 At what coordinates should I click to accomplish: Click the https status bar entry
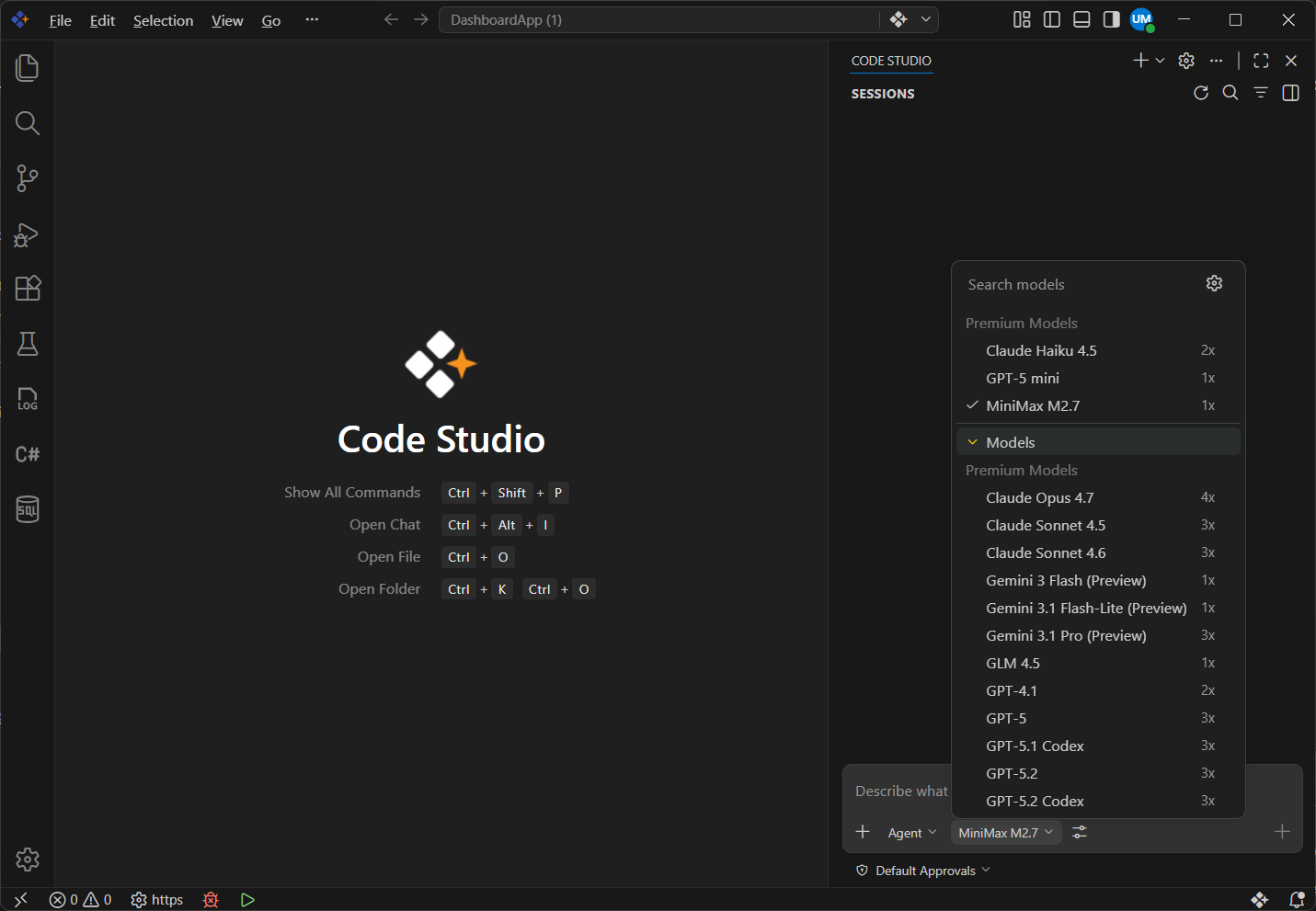point(157,900)
